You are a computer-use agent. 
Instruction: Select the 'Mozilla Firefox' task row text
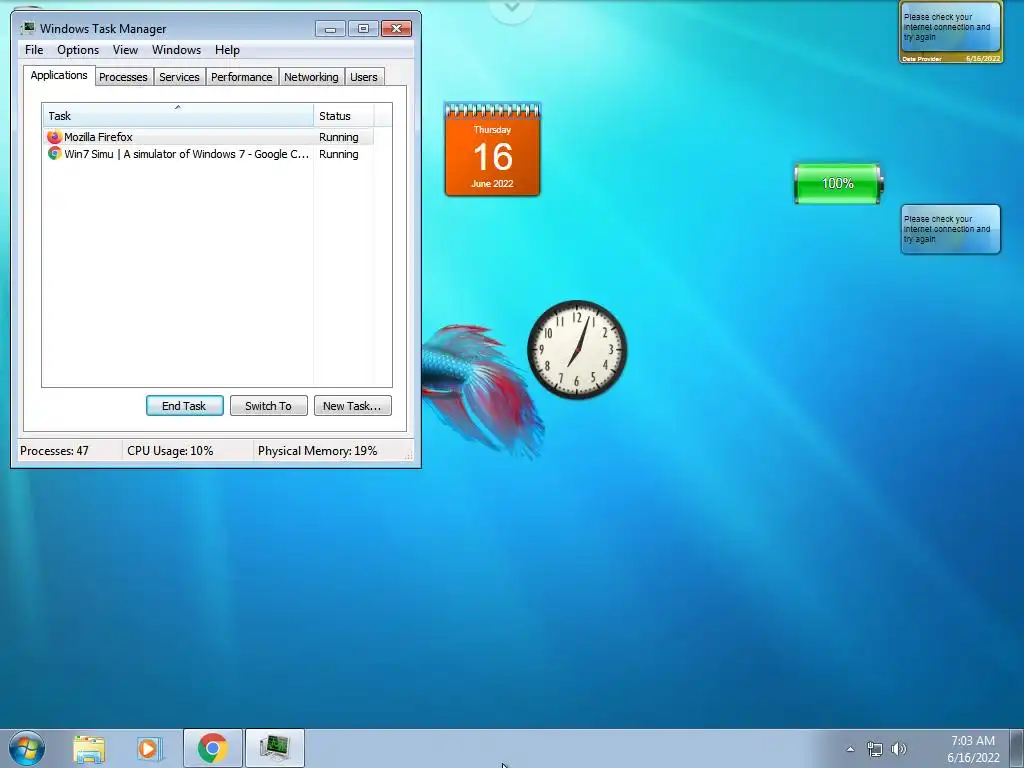tap(98, 136)
